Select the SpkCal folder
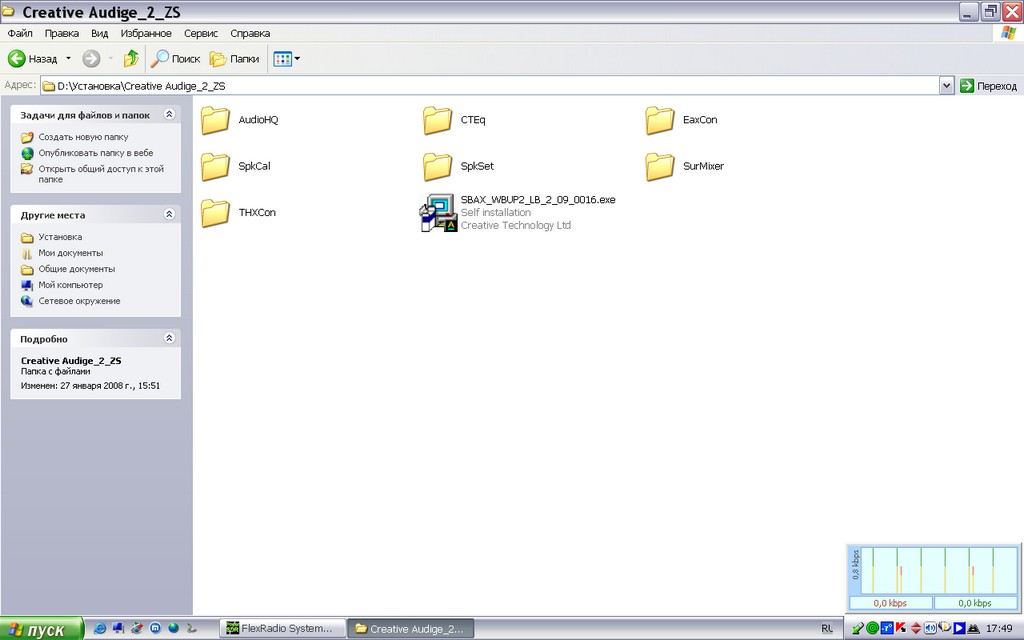The height and width of the screenshot is (640, 1024). (x=216, y=166)
